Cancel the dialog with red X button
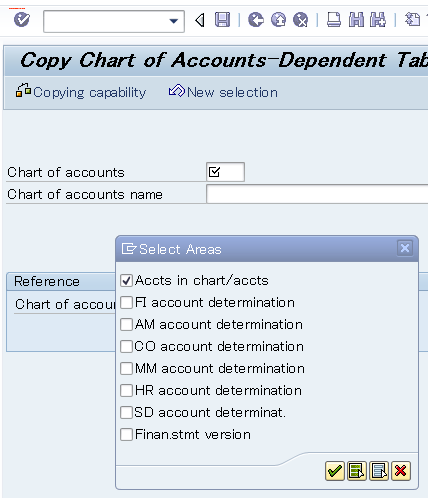 [x=401, y=471]
